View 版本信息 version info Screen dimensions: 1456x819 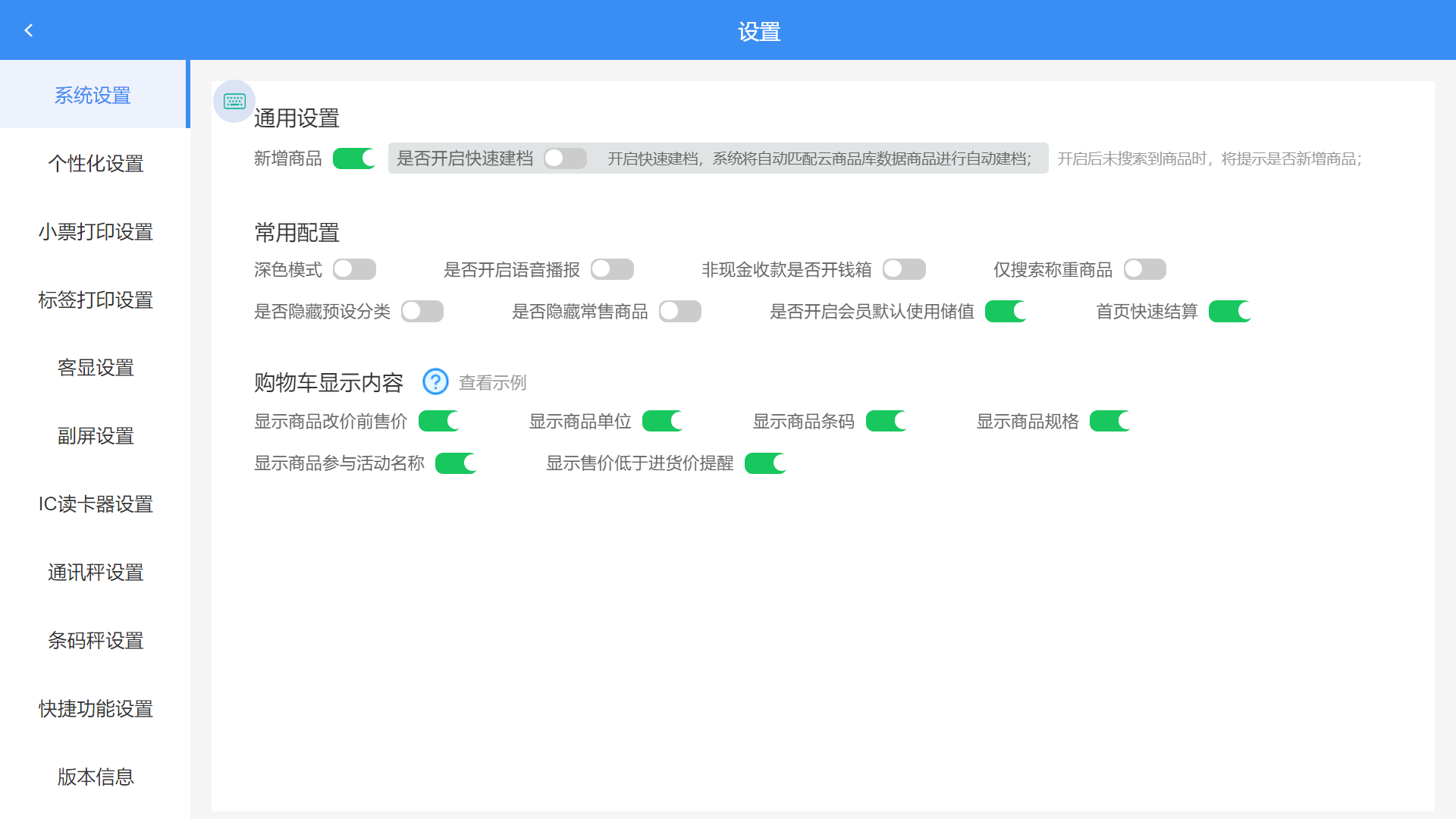96,777
